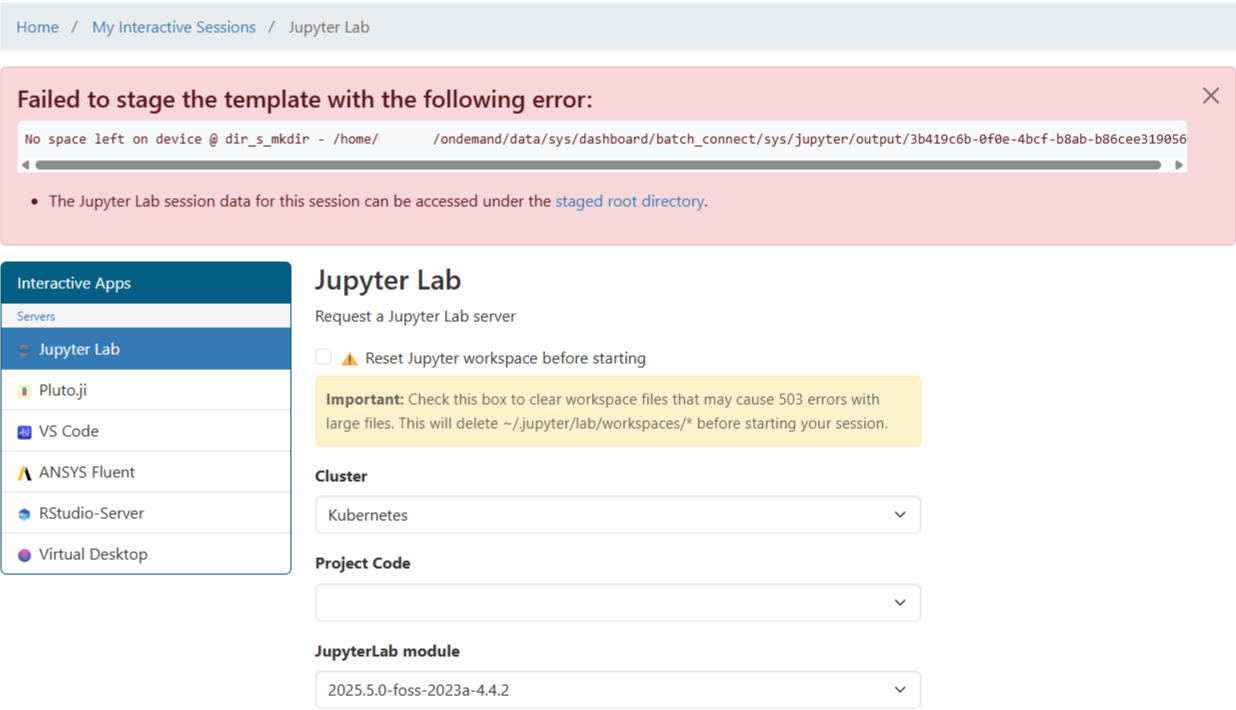Click the RStudio-Server app icon
The image size is (1236, 710).
(25, 514)
